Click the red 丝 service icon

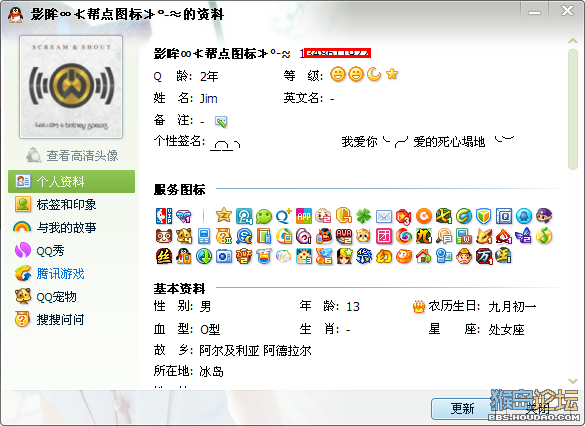coord(164,256)
